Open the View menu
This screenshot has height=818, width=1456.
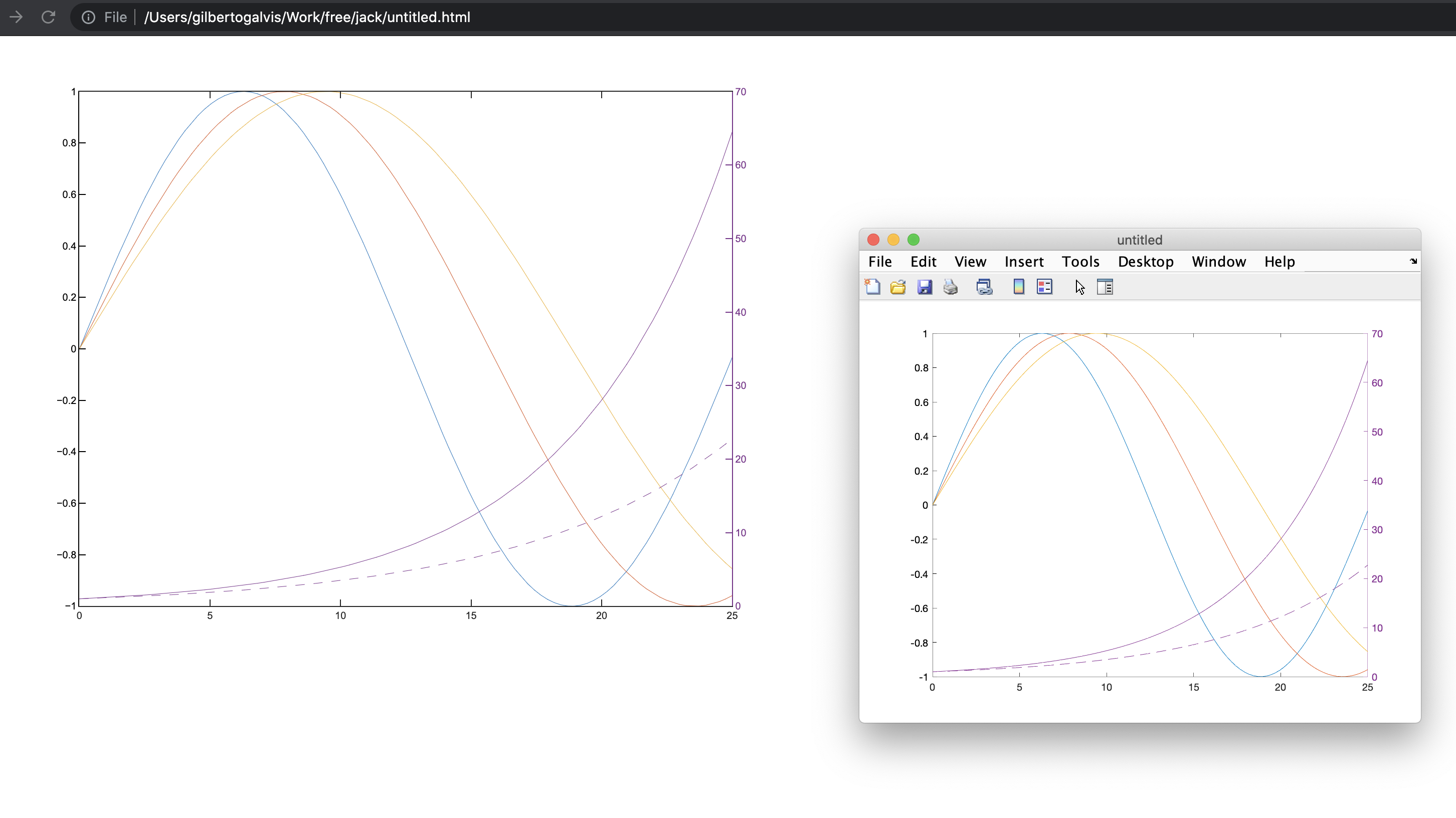(x=970, y=262)
